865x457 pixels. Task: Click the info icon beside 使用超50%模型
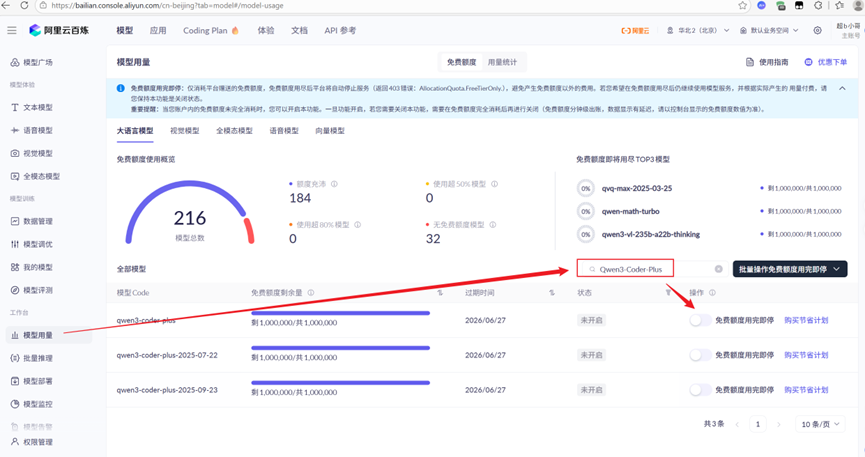coord(494,184)
